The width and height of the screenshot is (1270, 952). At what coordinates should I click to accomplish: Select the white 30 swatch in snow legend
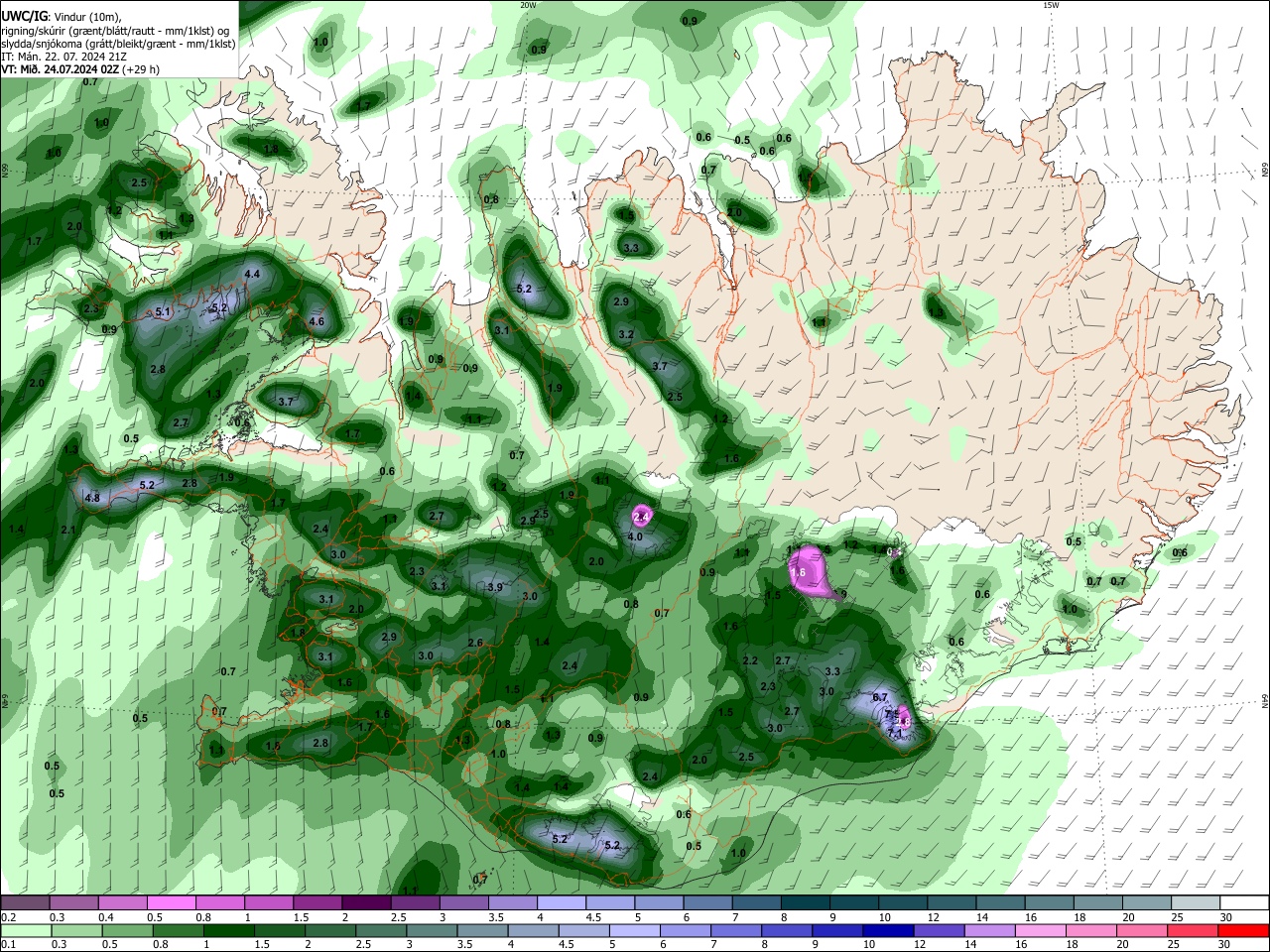(1245, 903)
